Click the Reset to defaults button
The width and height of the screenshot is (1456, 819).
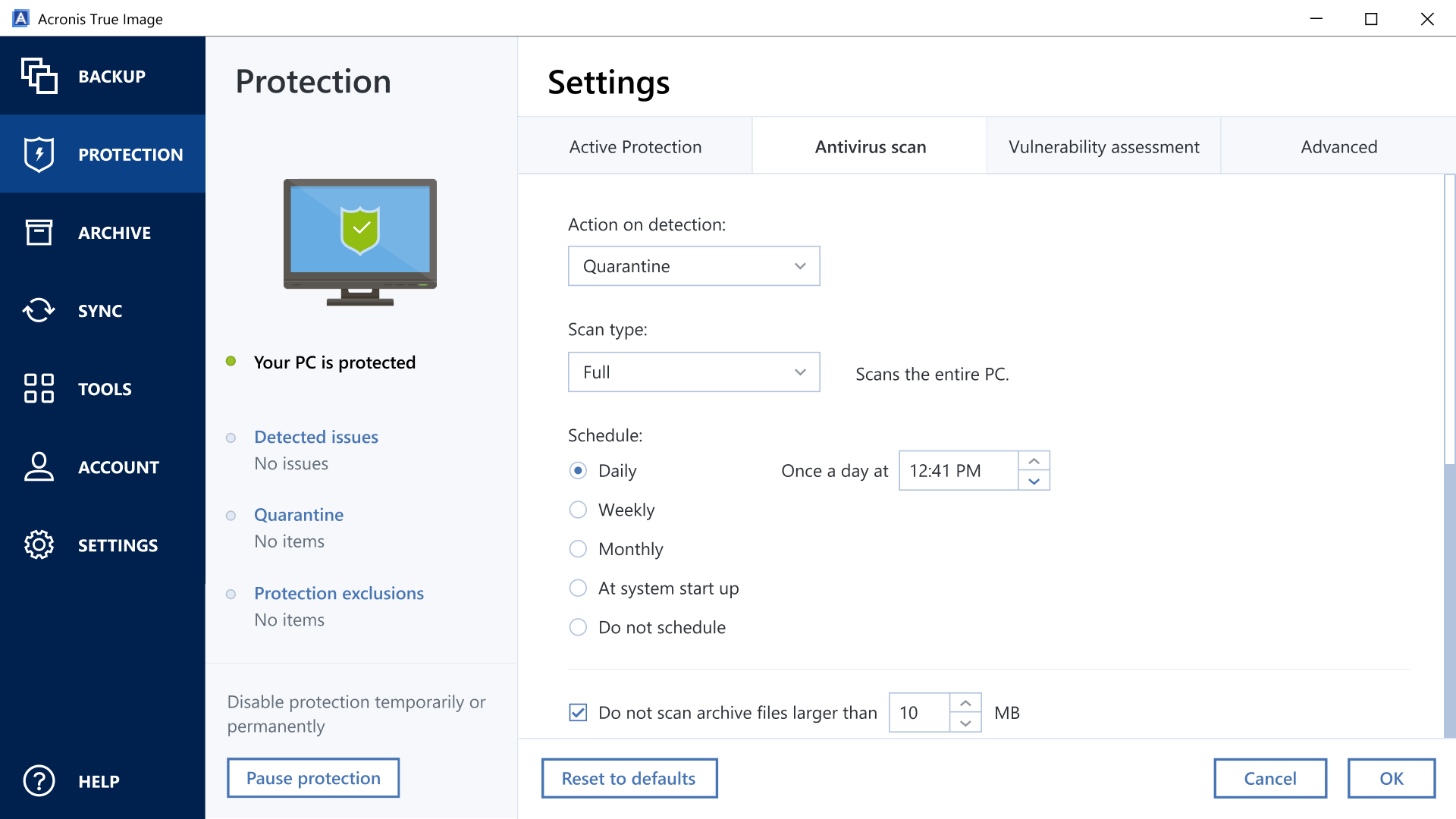629,778
